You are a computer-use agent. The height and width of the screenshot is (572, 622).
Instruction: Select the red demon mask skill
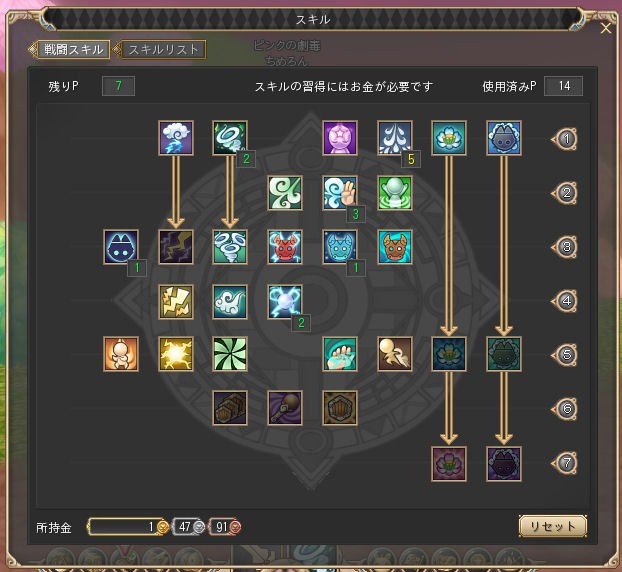coord(285,247)
